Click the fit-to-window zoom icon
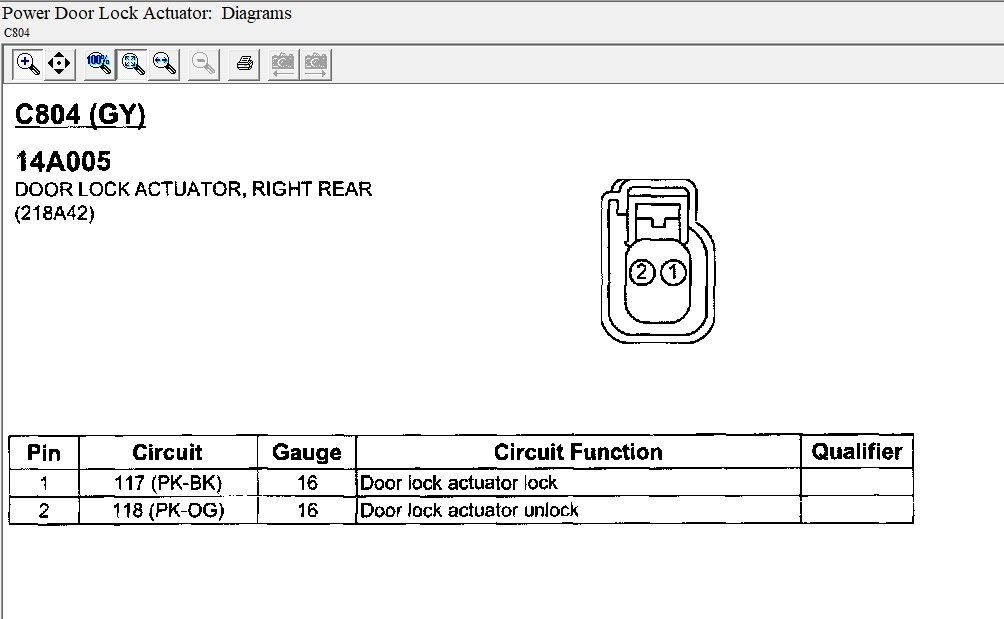Viewport: 1004px width, 619px height. tap(132, 65)
